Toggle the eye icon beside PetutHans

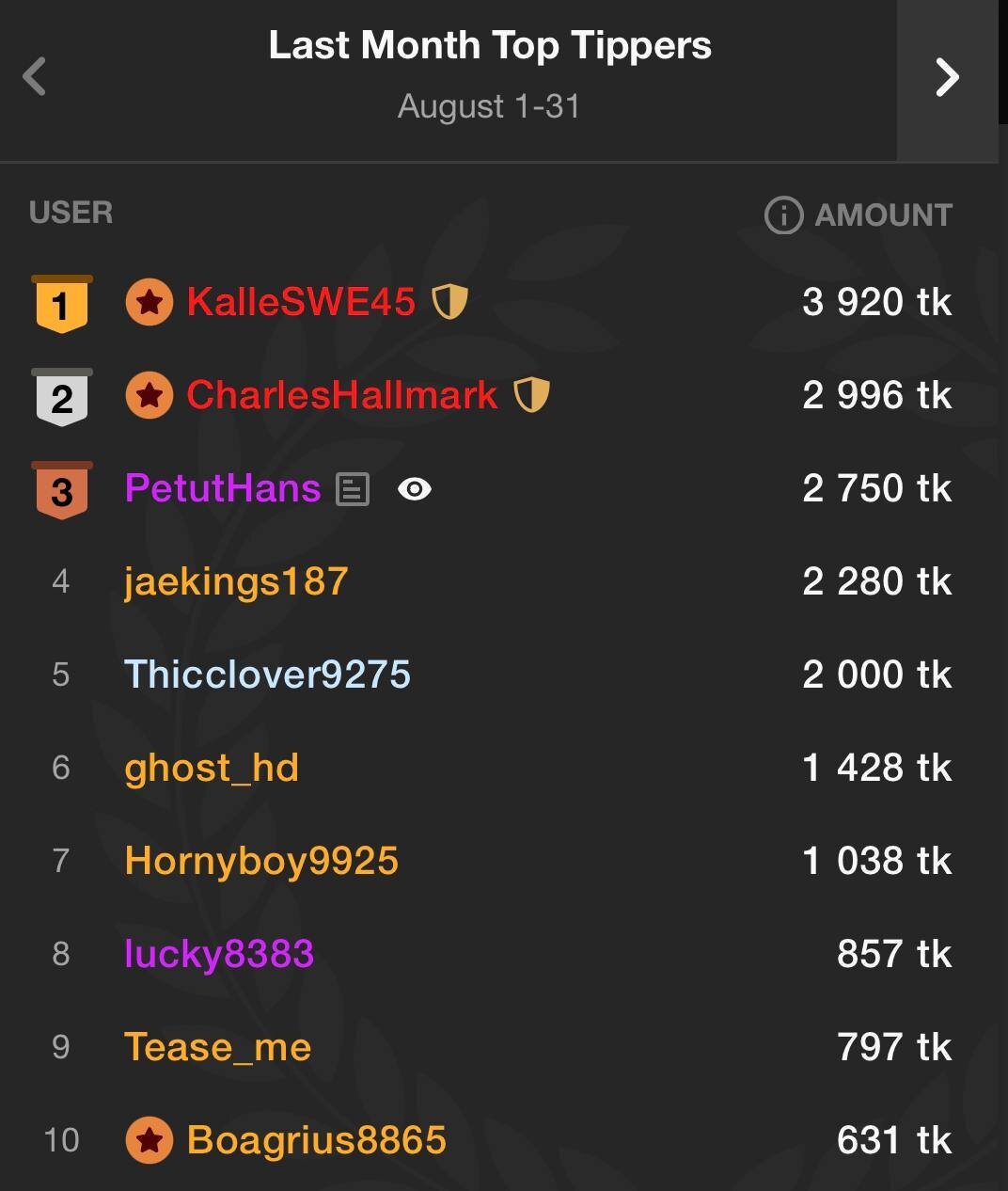point(414,489)
